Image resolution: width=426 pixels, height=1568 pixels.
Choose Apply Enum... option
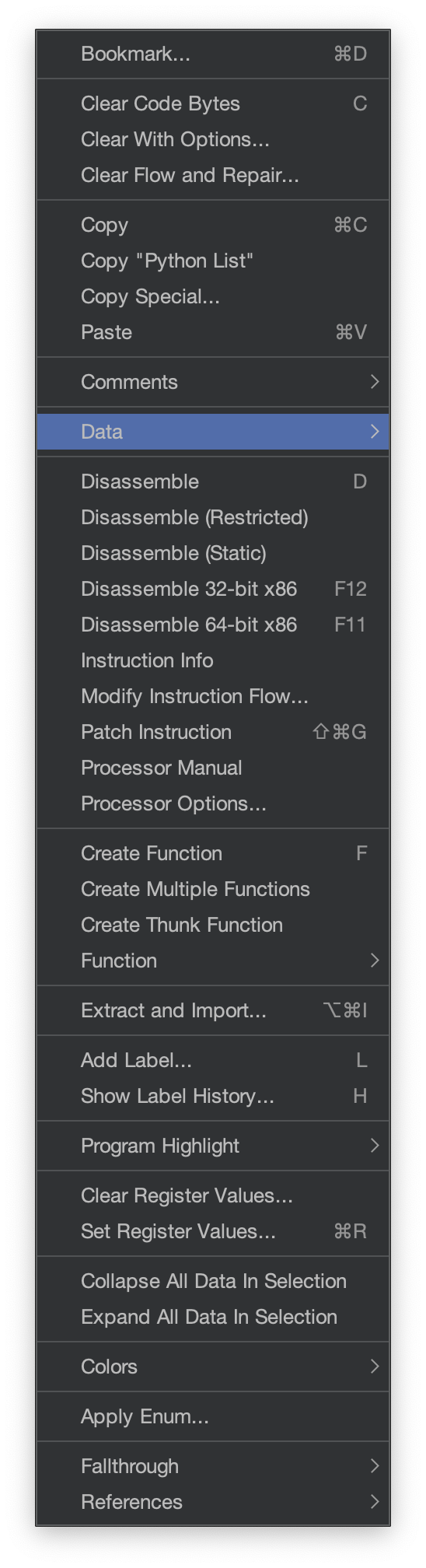click(213, 1416)
